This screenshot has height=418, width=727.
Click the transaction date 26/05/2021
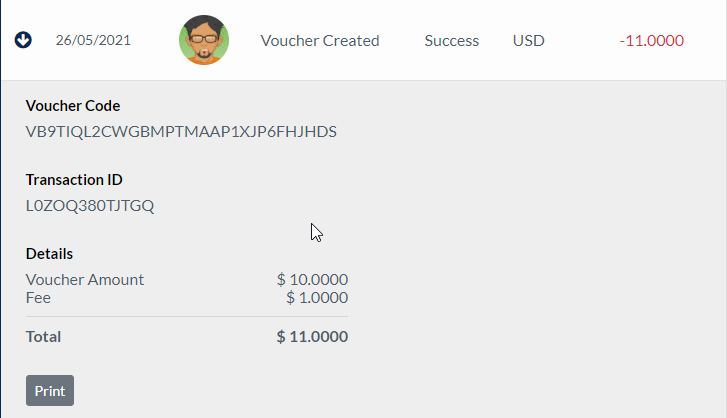pyautogui.click(x=93, y=41)
